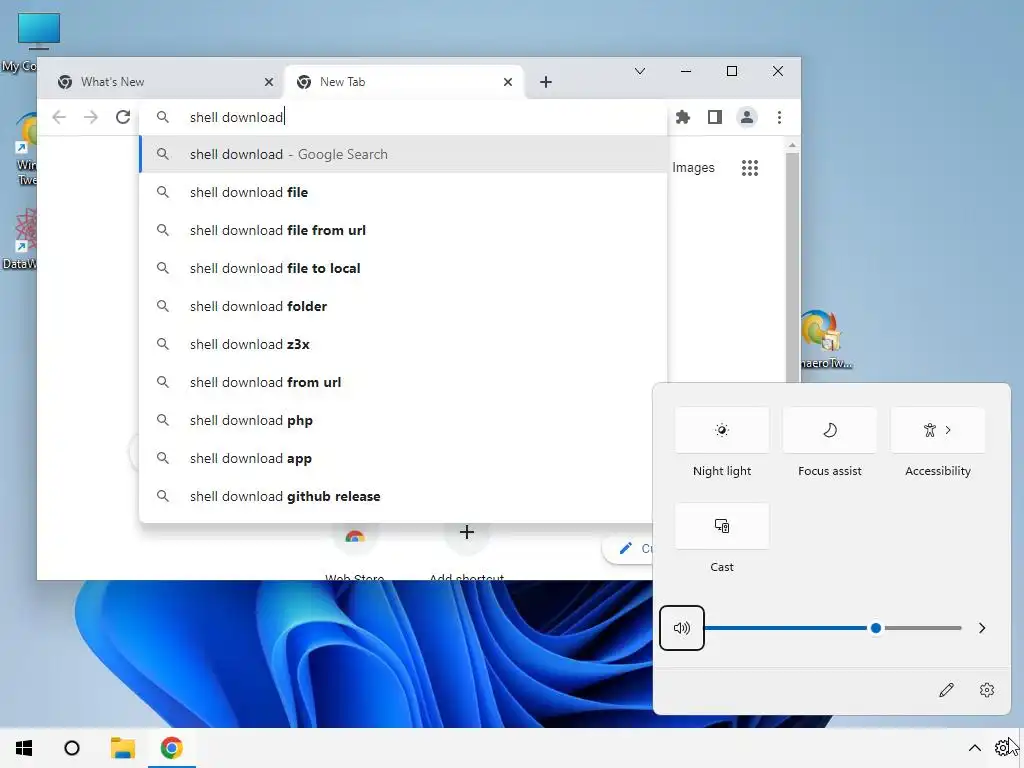Open settings from quick settings gear
Viewport: 1024px width, 768px height.
(987, 690)
